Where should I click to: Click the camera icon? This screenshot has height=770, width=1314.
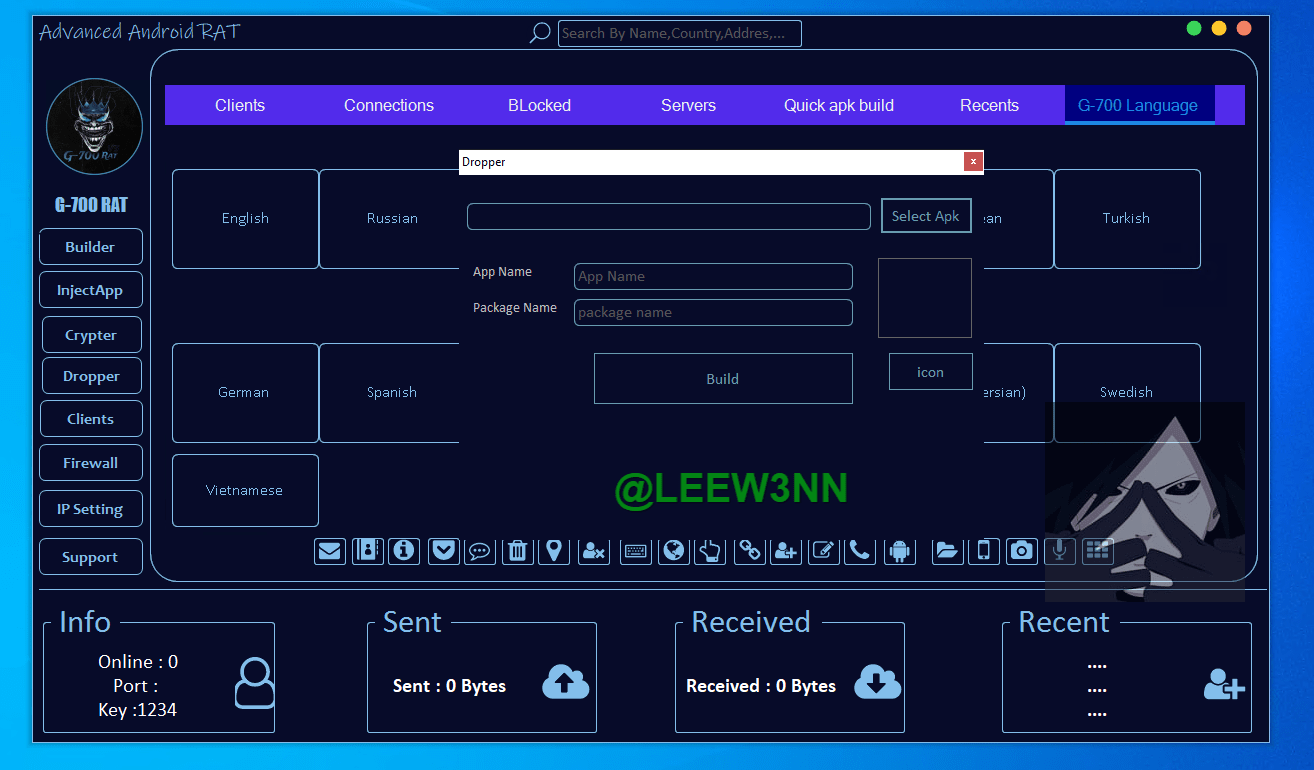pos(1021,551)
